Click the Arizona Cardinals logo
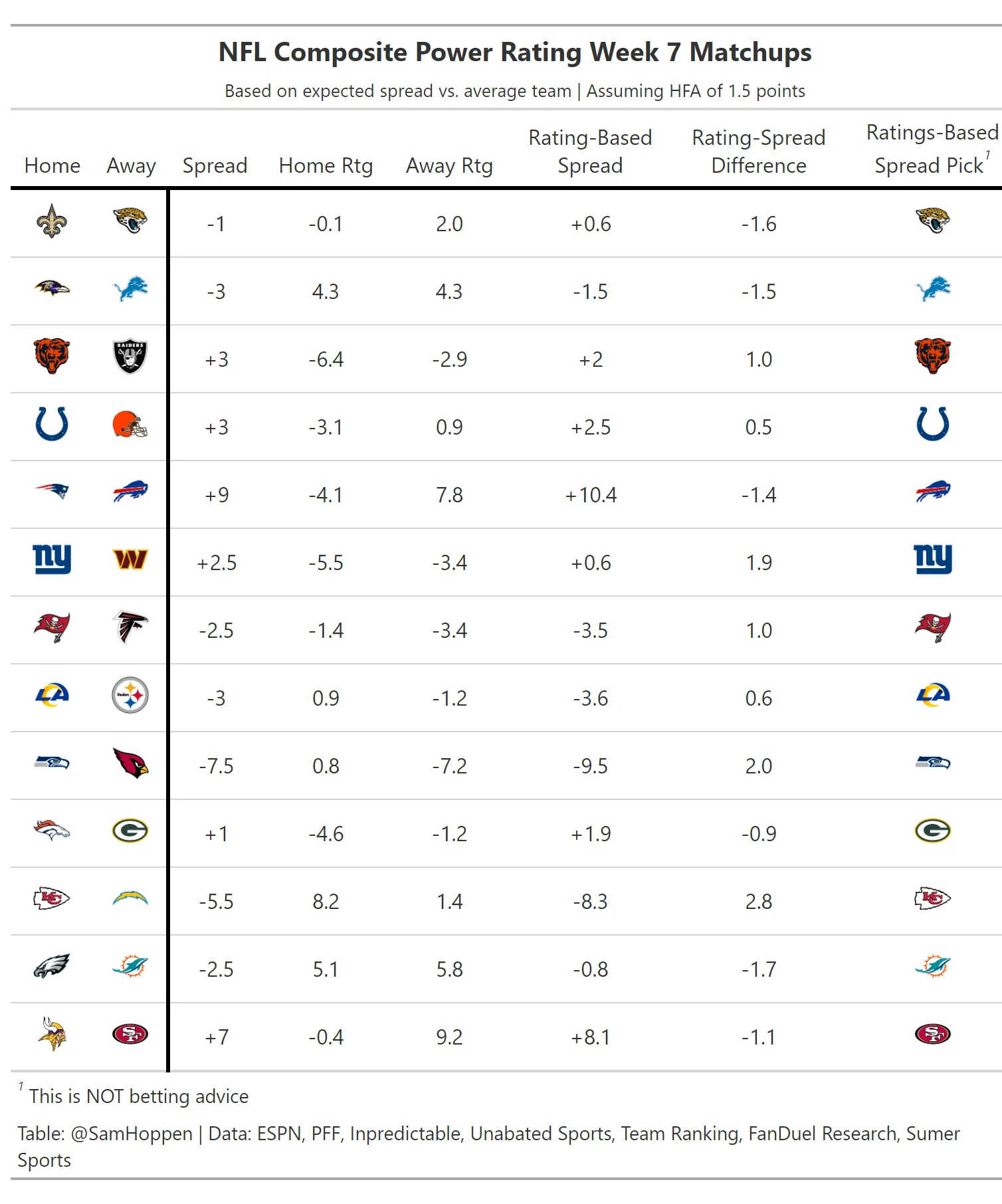Image resolution: width=1002 pixels, height=1204 pixels. (x=130, y=763)
